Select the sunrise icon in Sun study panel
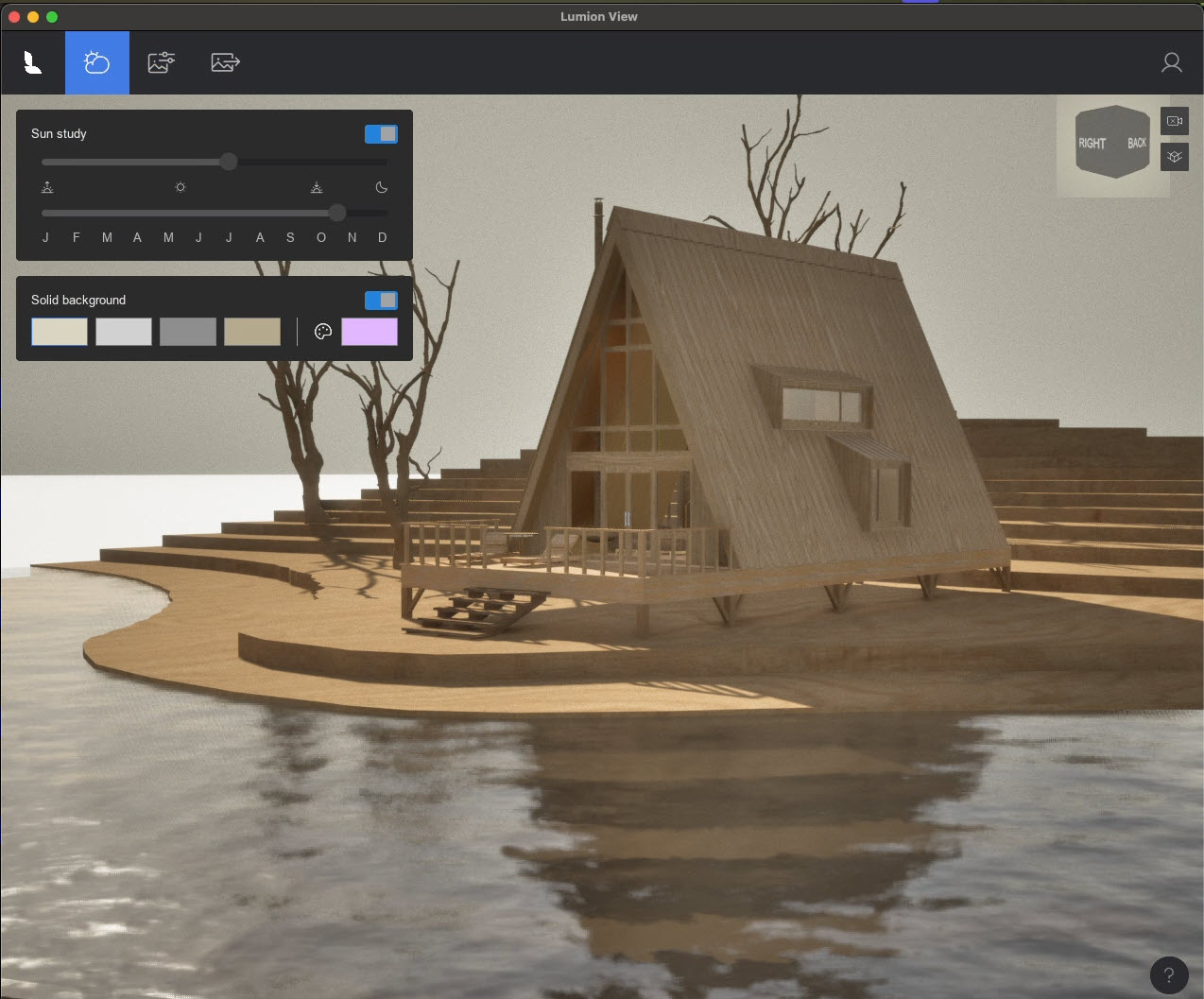 [x=46, y=187]
